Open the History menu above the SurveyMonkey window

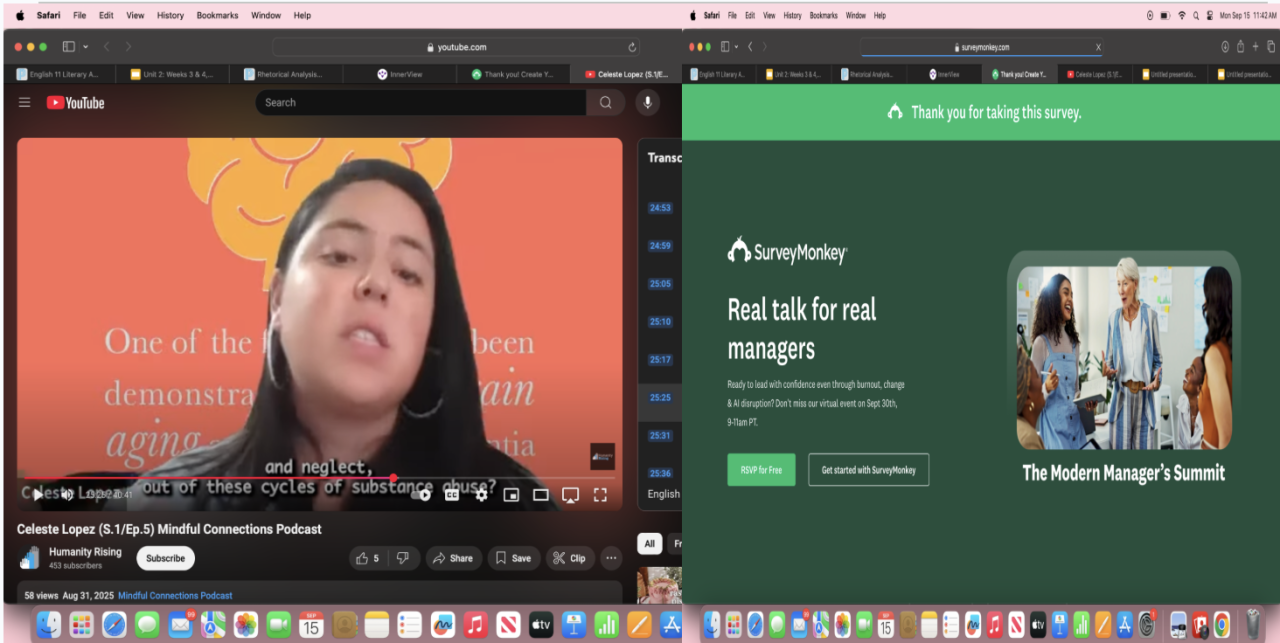(792, 15)
